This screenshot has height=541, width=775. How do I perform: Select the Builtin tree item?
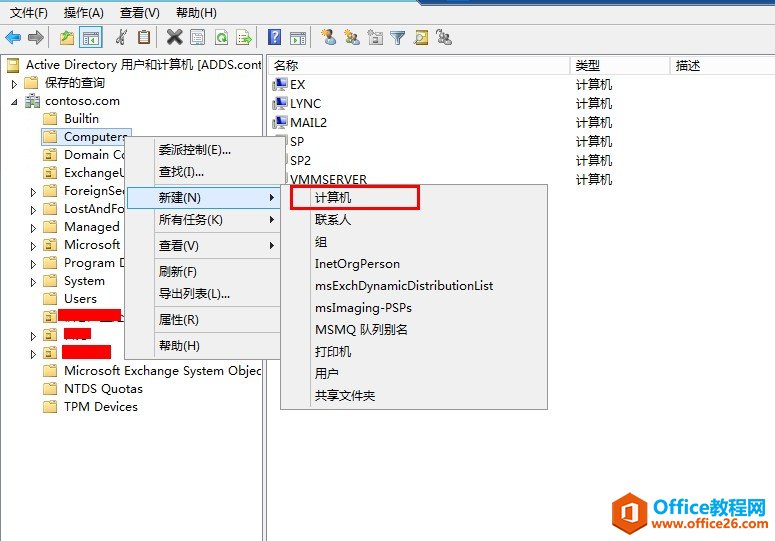81,119
